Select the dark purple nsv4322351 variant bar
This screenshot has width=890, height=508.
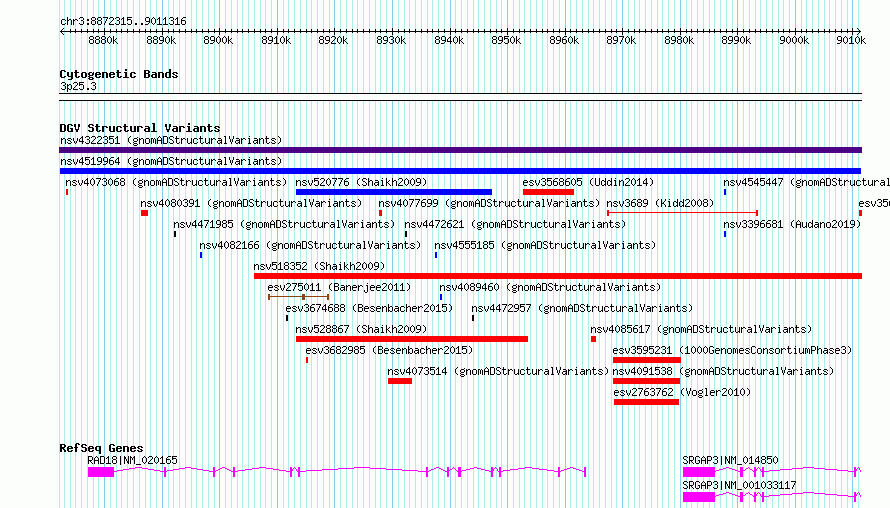(x=460, y=150)
